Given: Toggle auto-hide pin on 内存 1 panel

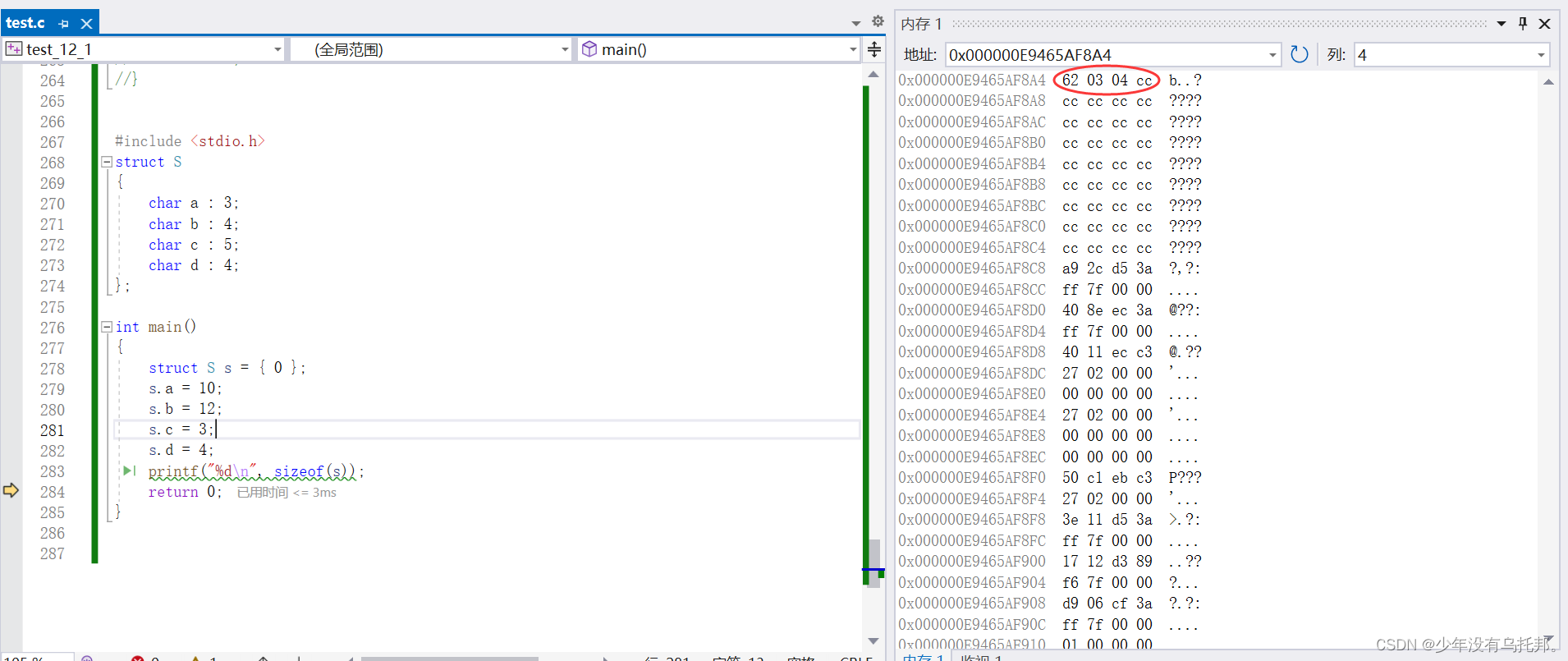Looking at the screenshot, I should (1523, 24).
